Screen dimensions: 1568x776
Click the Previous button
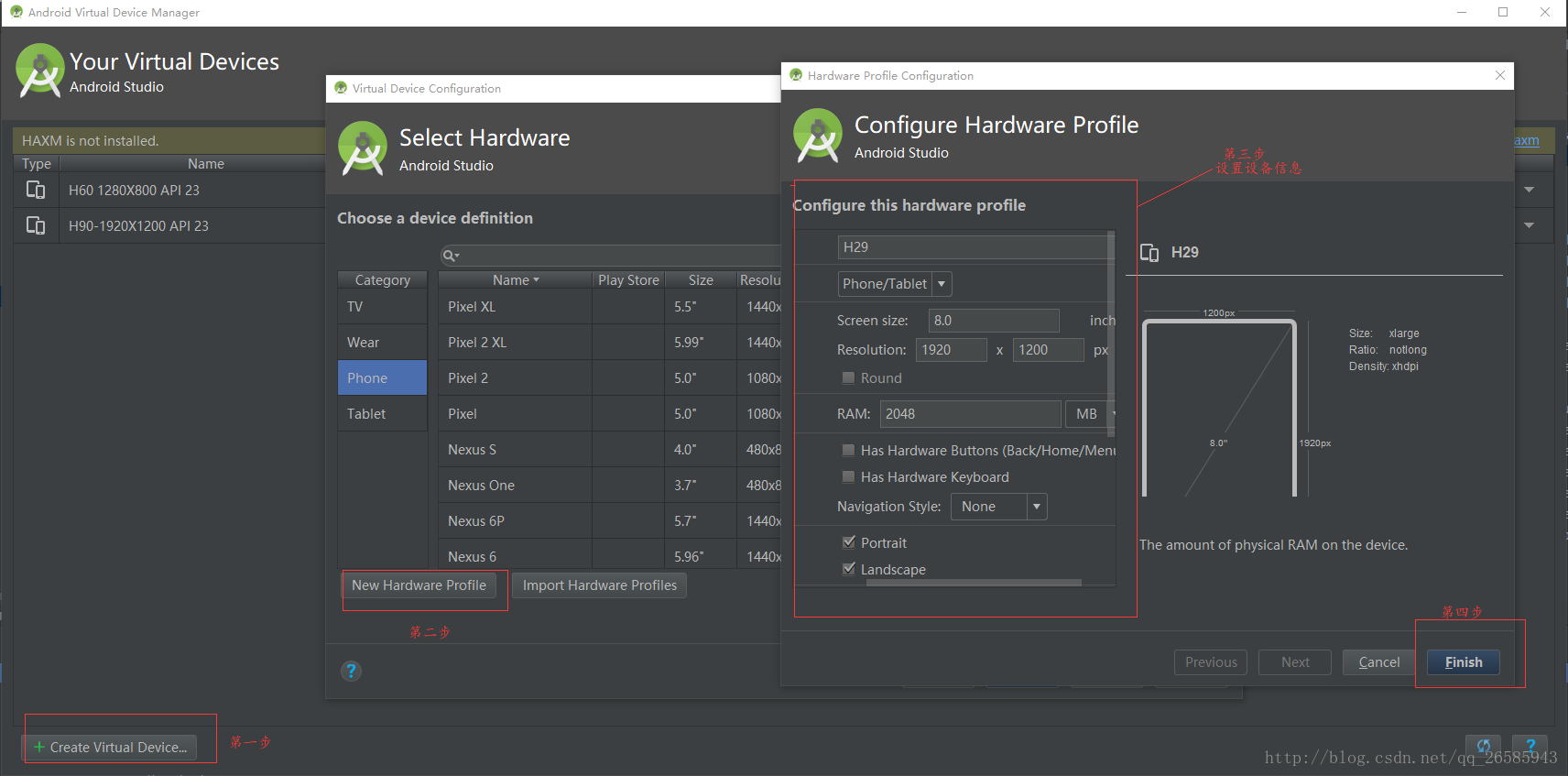click(x=1211, y=662)
